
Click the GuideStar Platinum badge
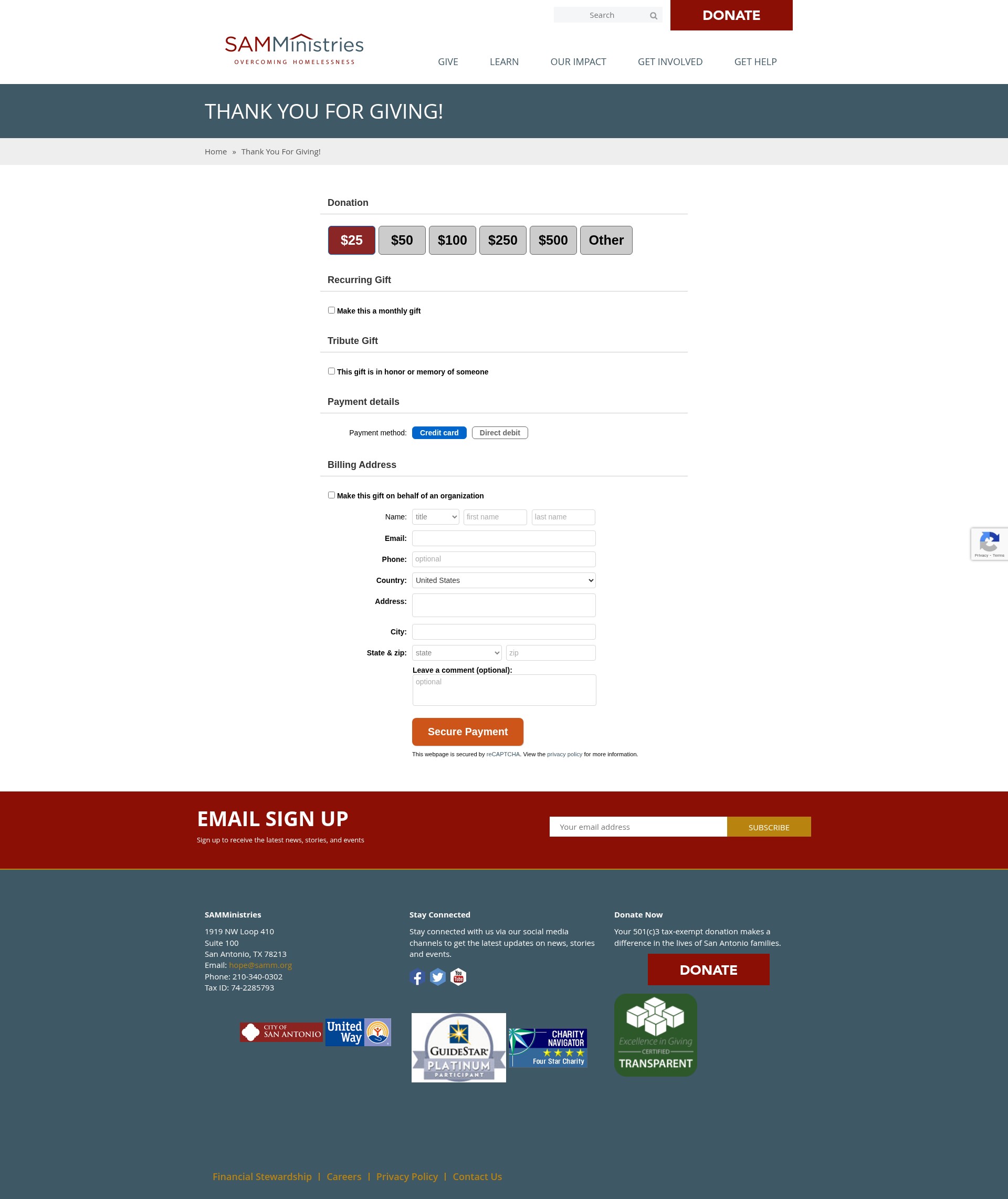pos(458,1048)
